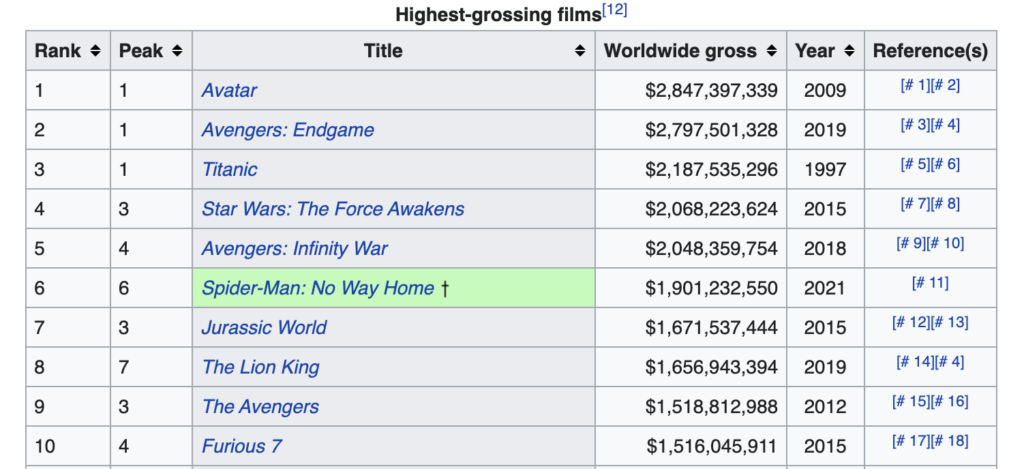The height and width of the screenshot is (469, 1024).
Task: Open the Avengers: Endgame link
Action: click(x=287, y=130)
